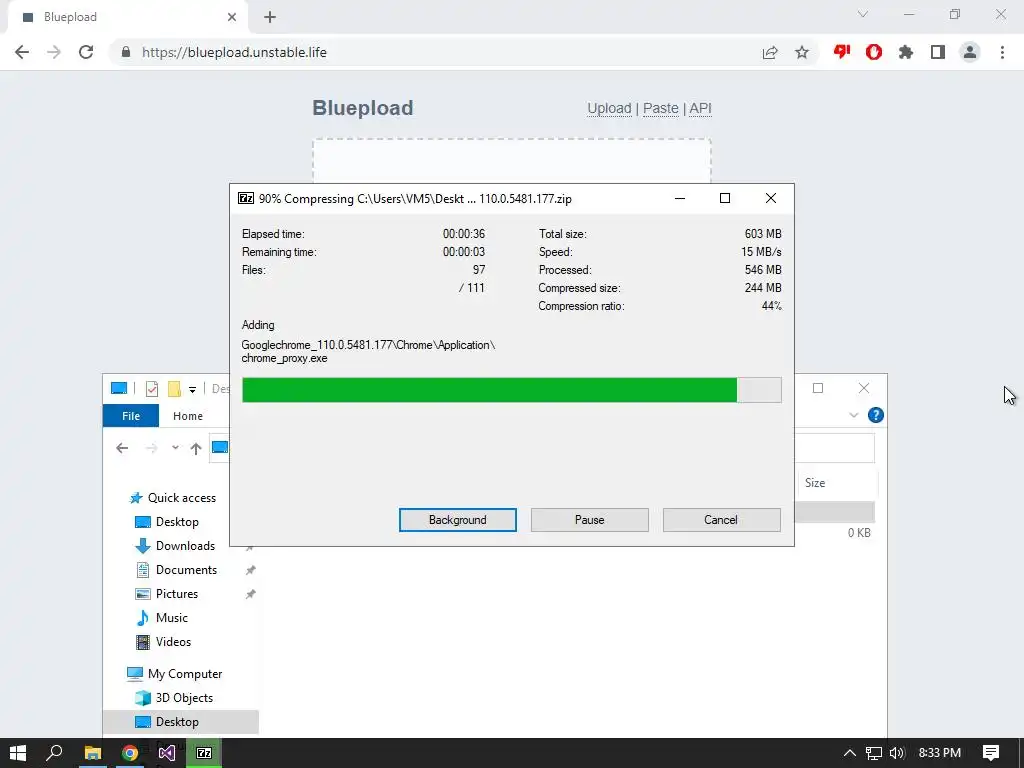Cancel the 7-Zip compression
This screenshot has width=1024, height=768.
pos(721,520)
